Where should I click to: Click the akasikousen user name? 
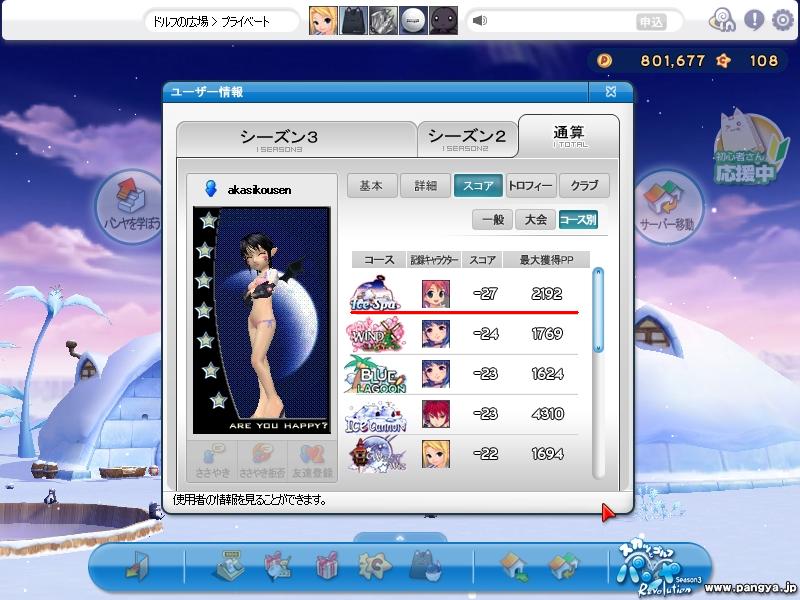point(260,190)
